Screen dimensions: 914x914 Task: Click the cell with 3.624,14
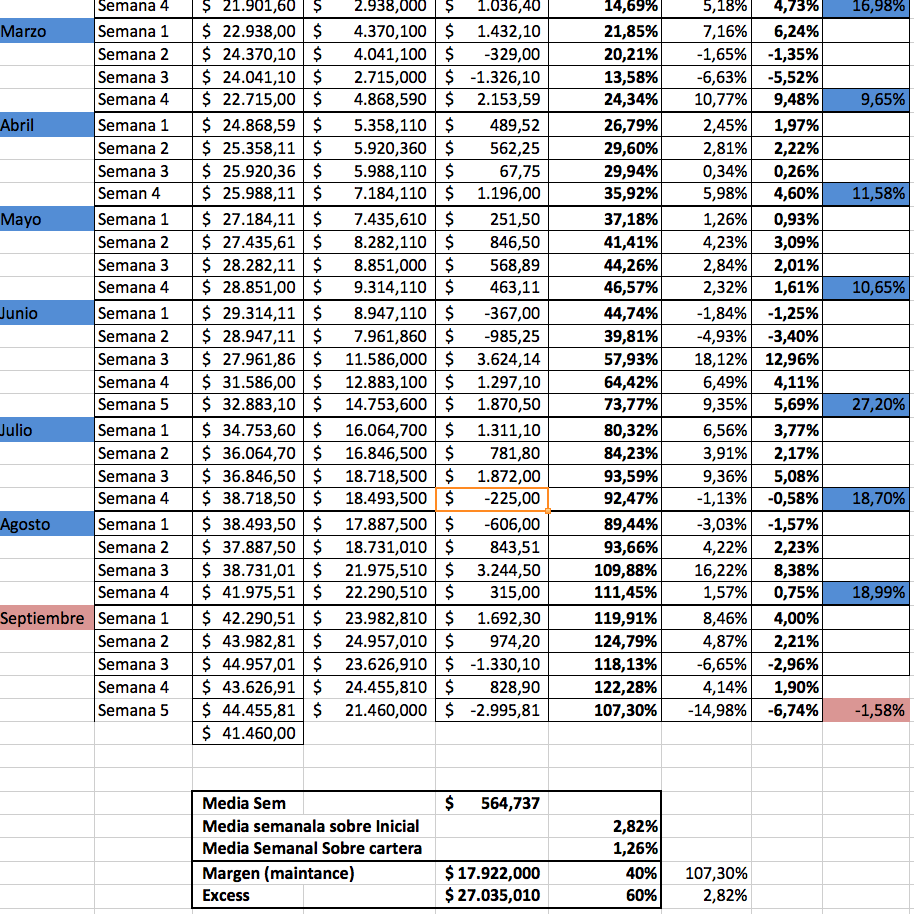click(x=492, y=359)
